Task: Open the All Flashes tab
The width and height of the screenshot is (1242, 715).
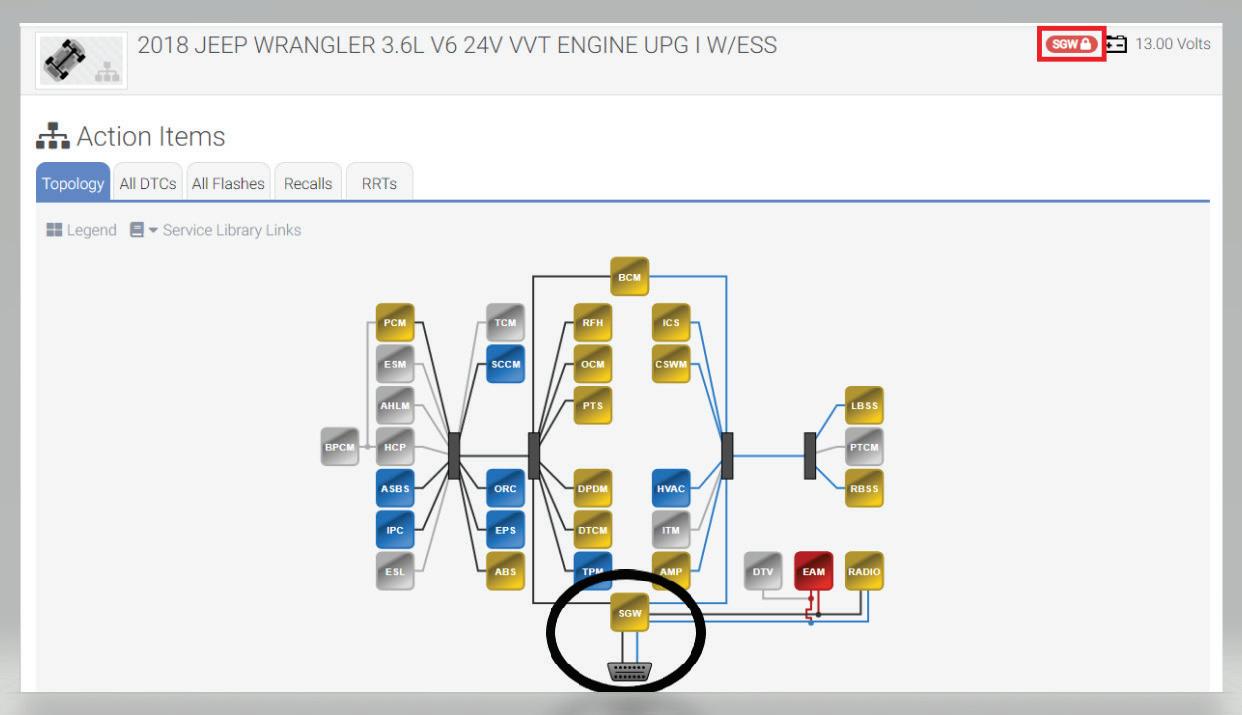Action: coord(229,183)
